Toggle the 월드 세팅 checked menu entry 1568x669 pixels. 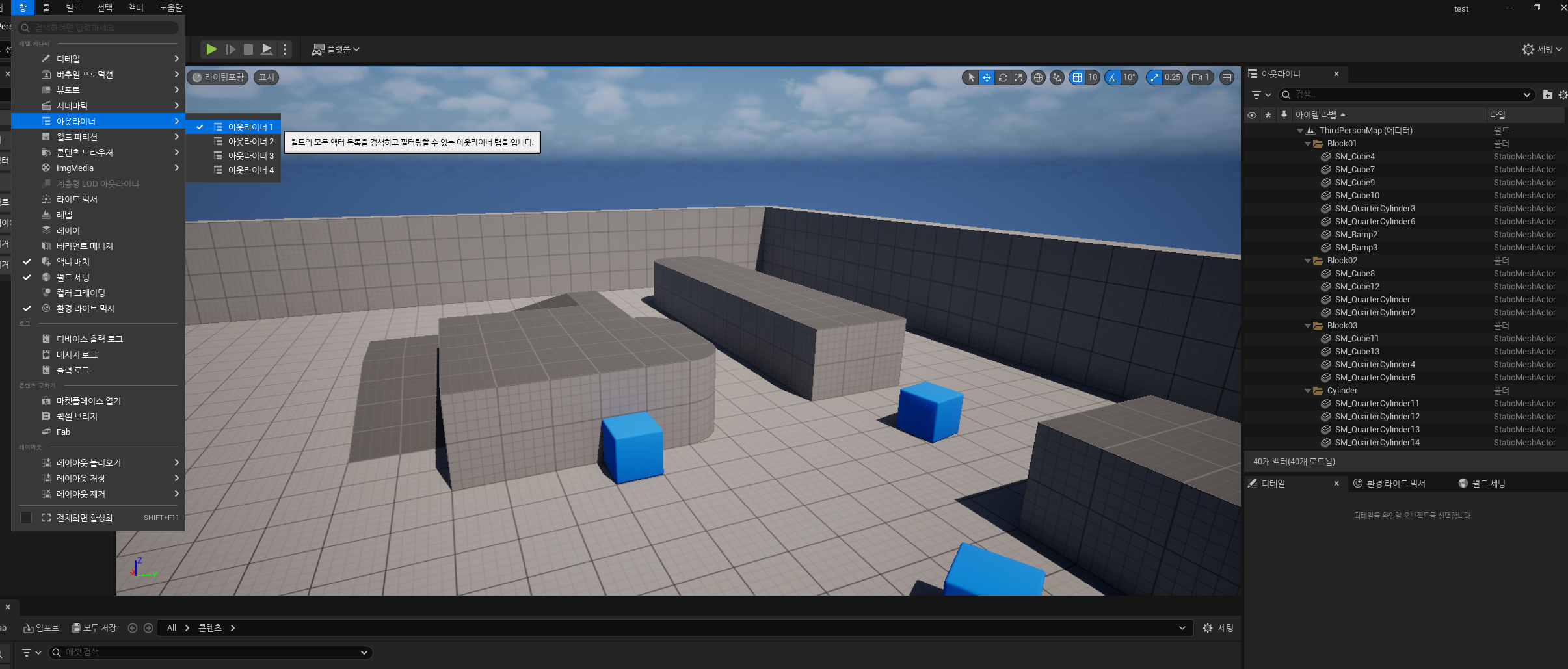98,278
